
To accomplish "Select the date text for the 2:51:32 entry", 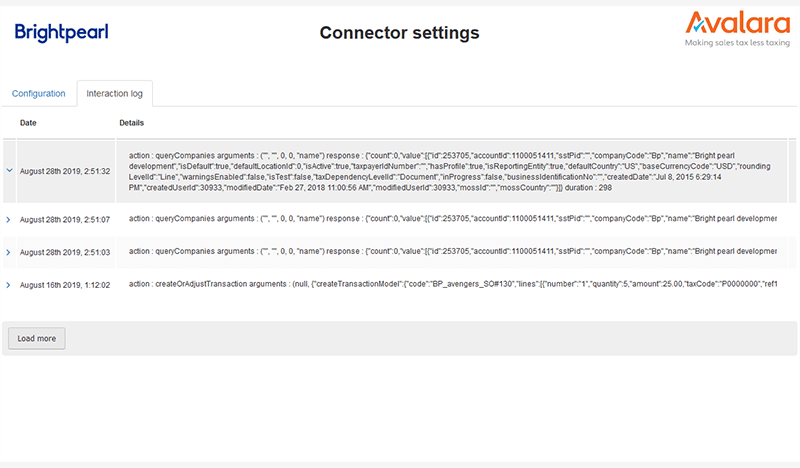I will [65, 171].
